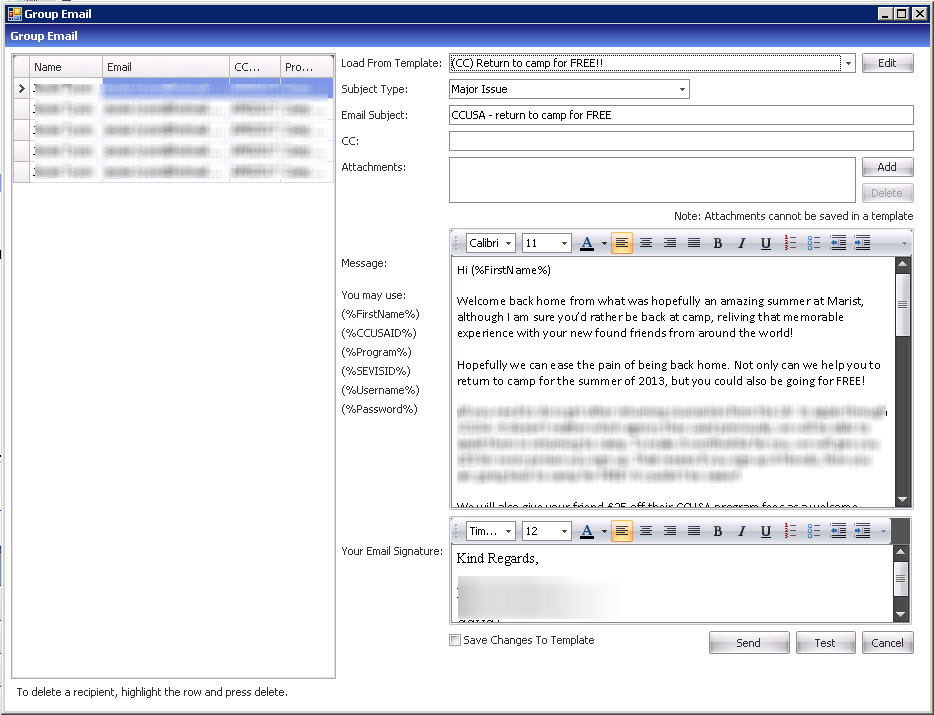Open the Load From Template dropdown
This screenshot has width=934, height=715.
(848, 63)
